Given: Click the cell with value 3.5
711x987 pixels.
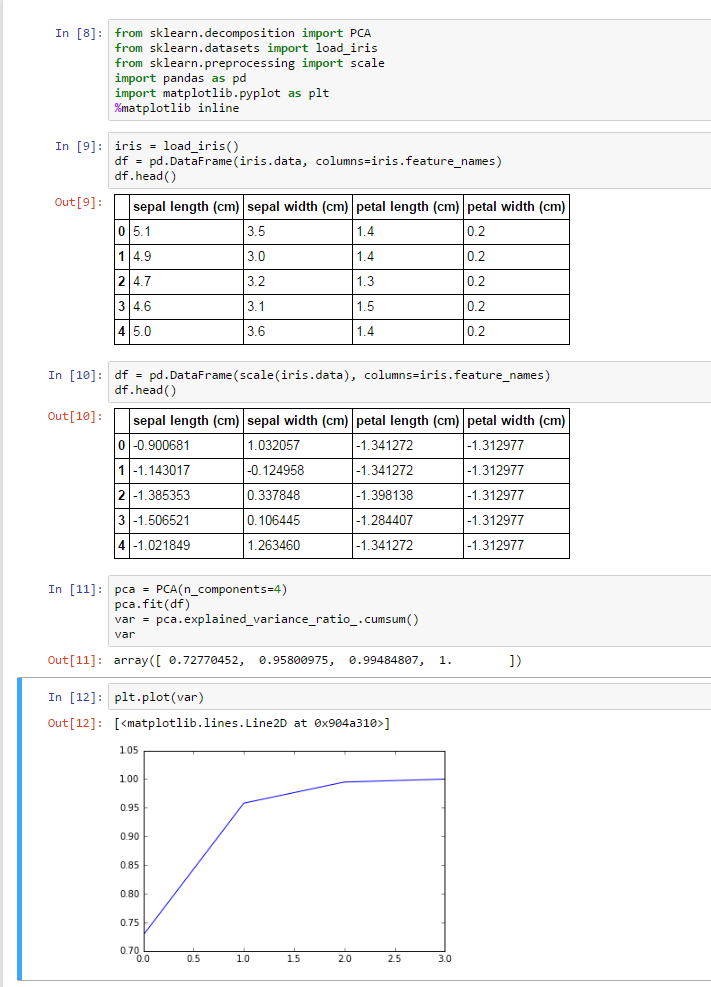Looking at the screenshot, I should point(298,232).
